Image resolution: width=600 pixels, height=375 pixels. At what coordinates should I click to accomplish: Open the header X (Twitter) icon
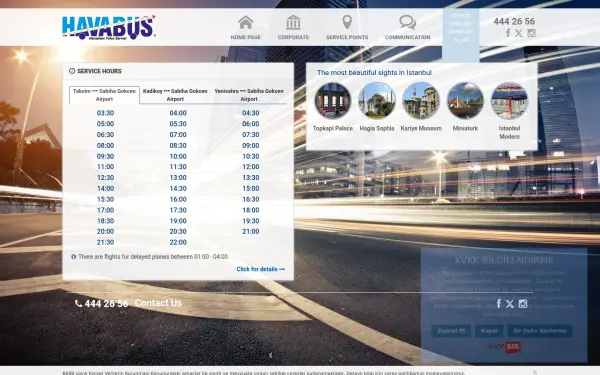518,33
